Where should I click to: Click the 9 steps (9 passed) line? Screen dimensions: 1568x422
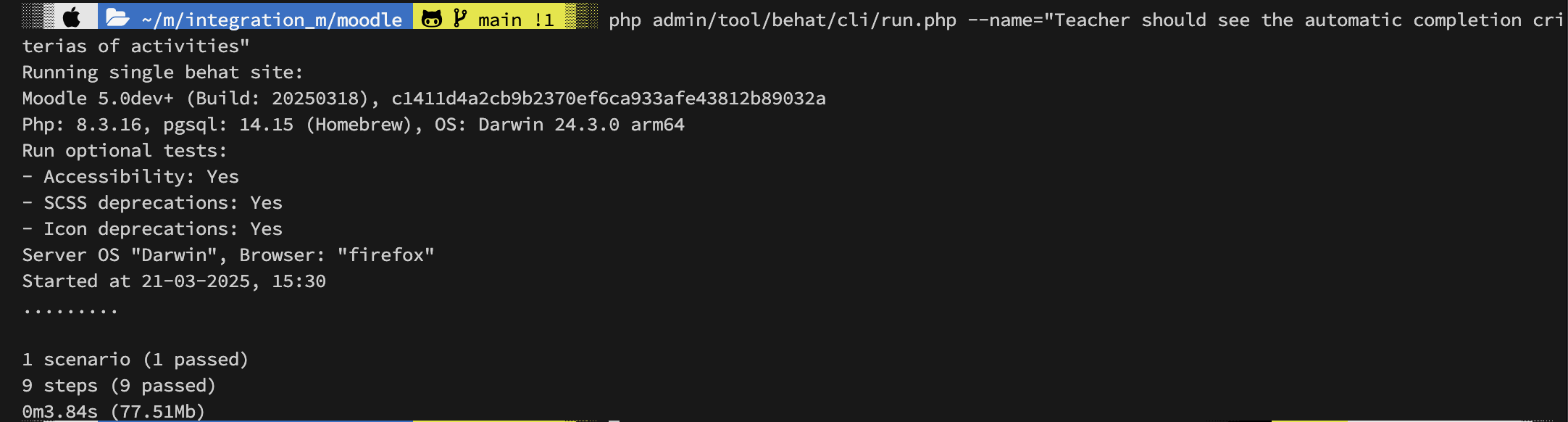[x=119, y=386]
